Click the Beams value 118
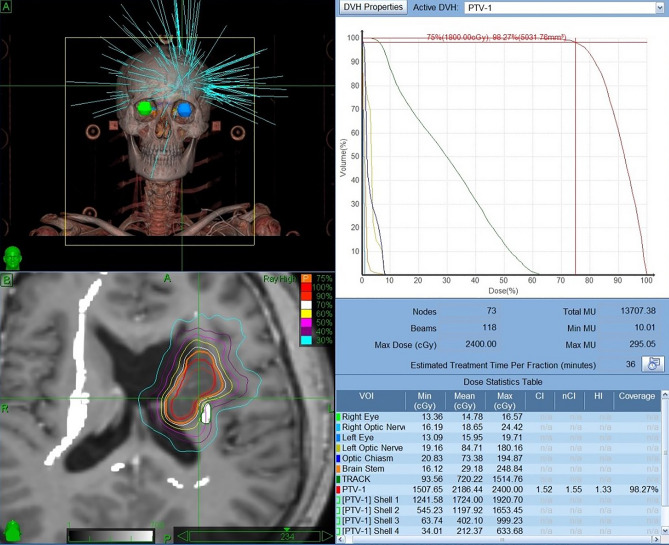 click(489, 327)
